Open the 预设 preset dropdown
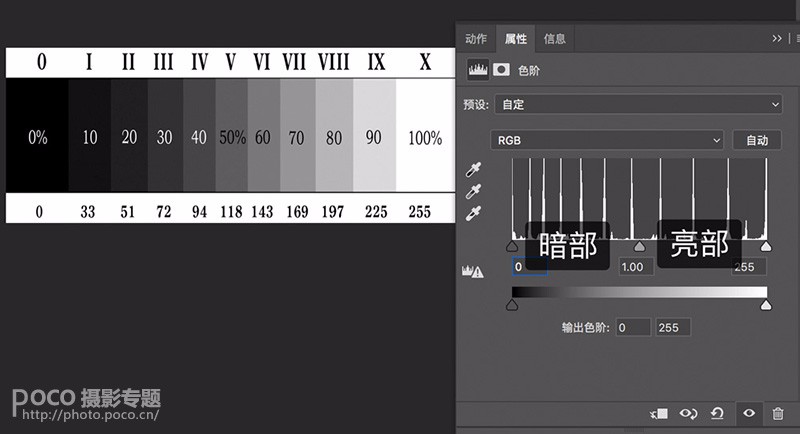Image resolution: width=800 pixels, height=434 pixels. (638, 105)
